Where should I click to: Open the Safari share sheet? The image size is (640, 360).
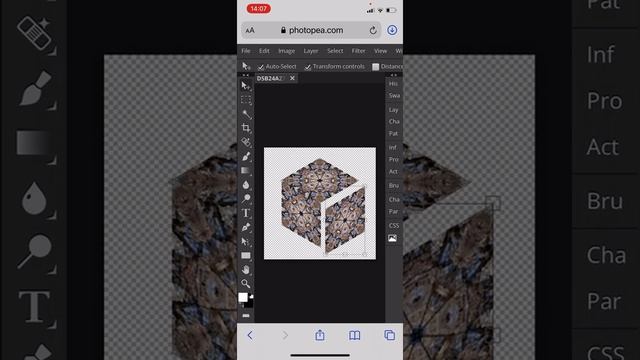(320, 335)
